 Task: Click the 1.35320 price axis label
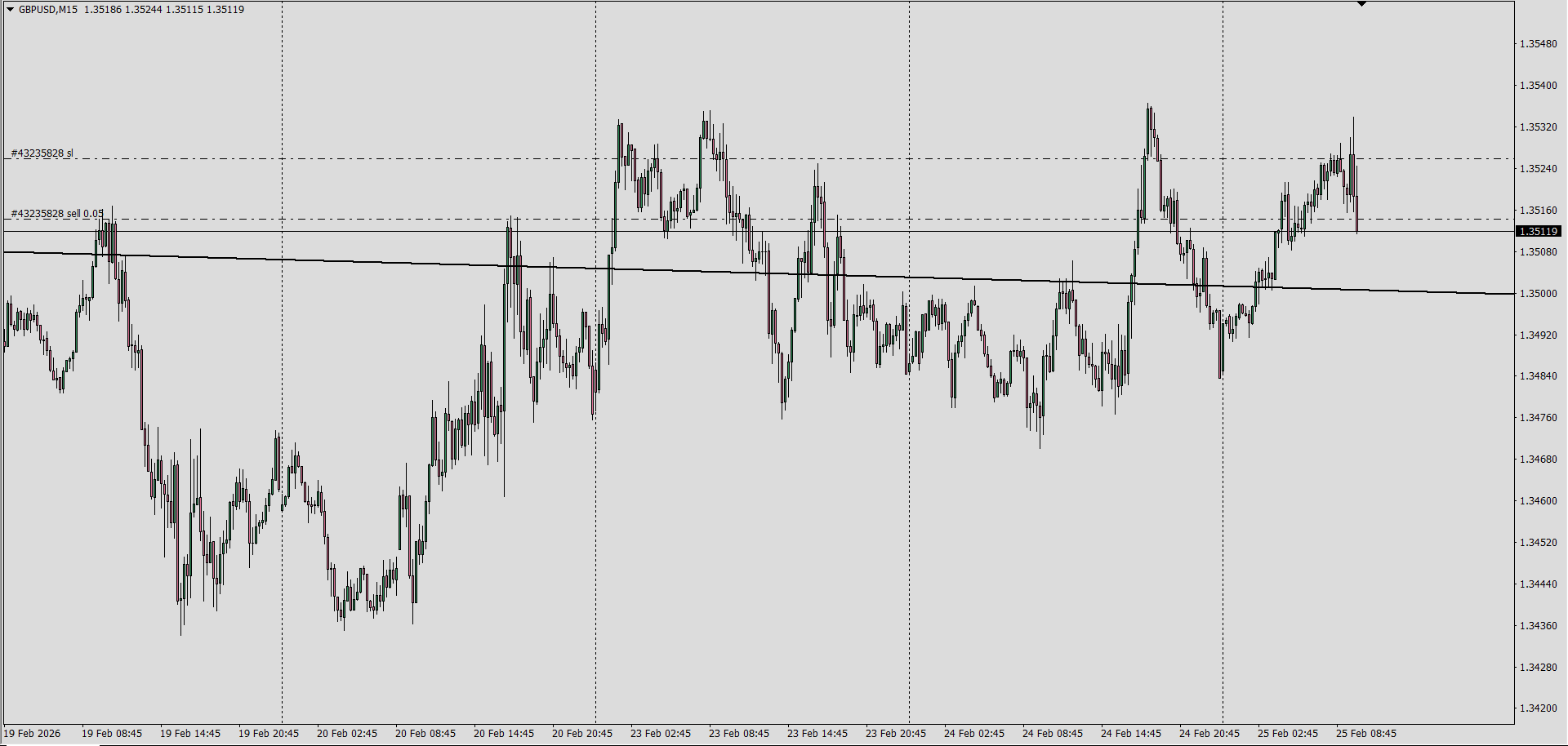[1538, 127]
